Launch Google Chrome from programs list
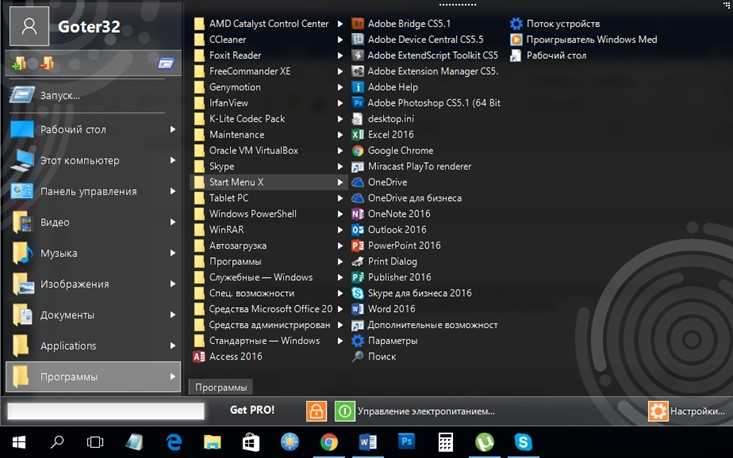The width and height of the screenshot is (733, 458). [x=392, y=150]
